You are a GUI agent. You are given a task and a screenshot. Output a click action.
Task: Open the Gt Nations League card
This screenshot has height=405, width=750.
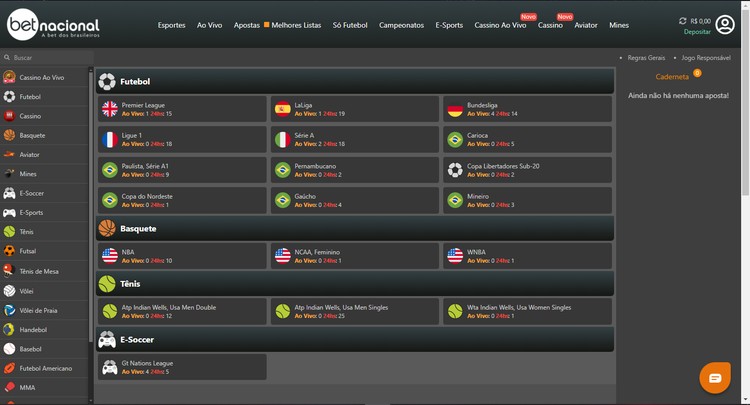(x=182, y=367)
